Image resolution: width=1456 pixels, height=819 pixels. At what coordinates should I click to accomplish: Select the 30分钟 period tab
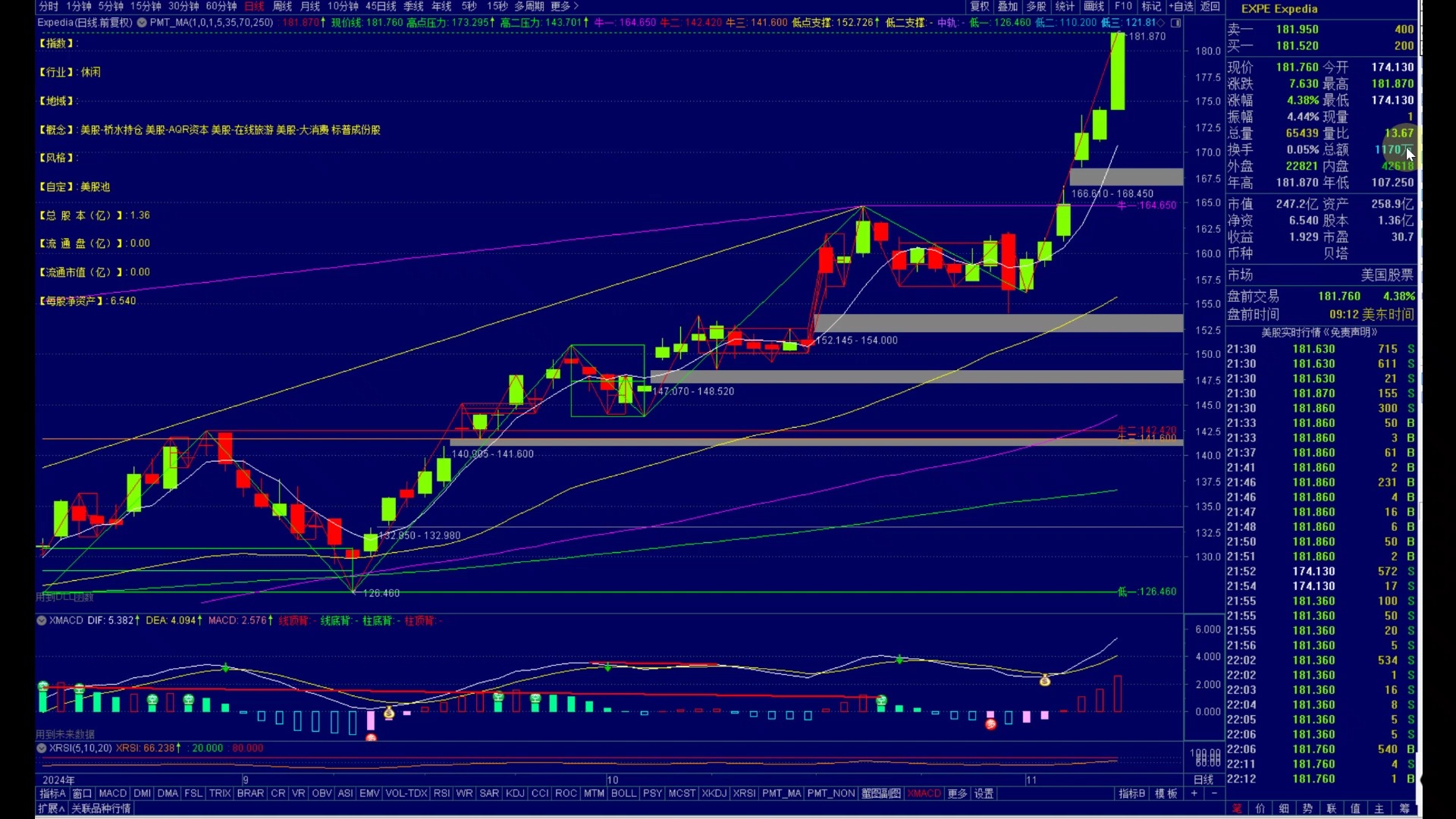point(184,6)
